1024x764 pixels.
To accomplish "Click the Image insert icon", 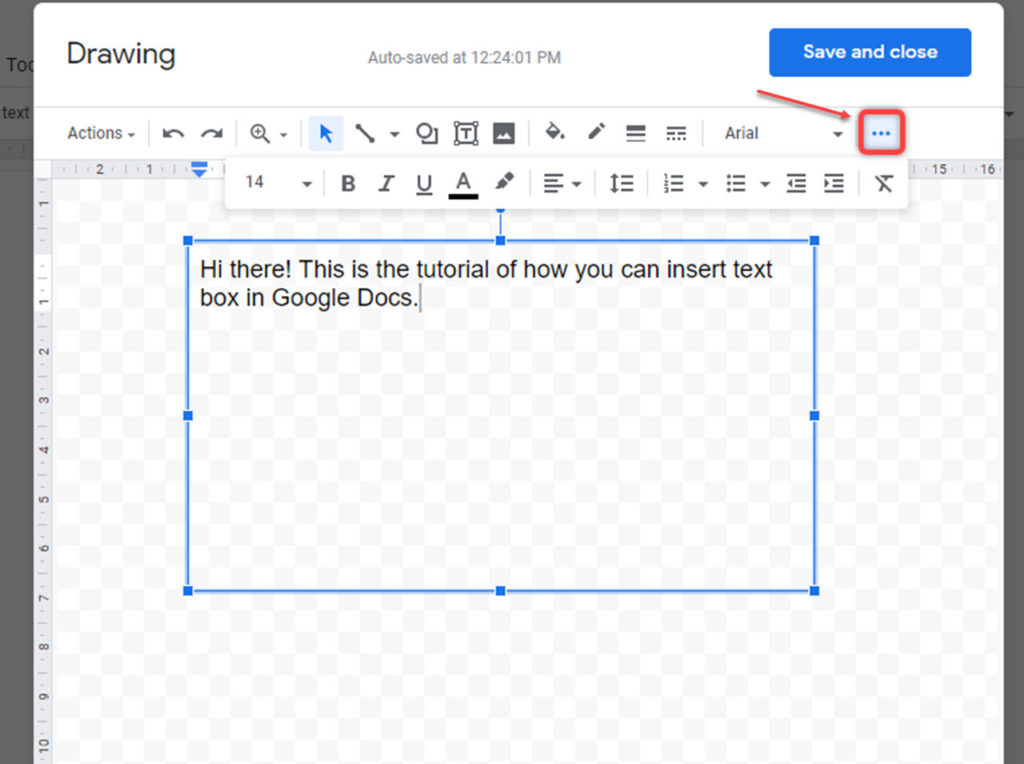I will pos(504,133).
